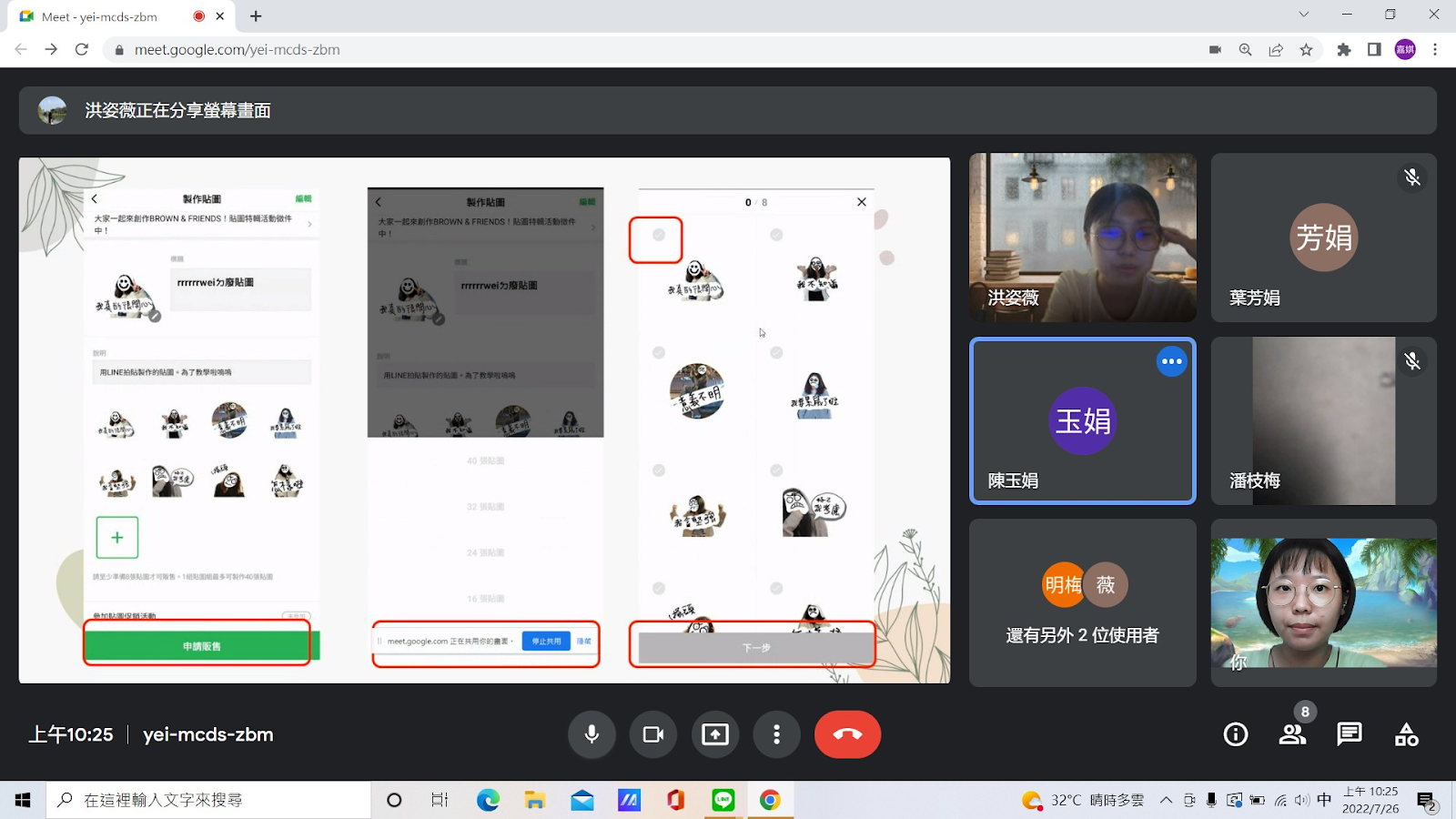Open zoom magnifier in address bar
1456x819 pixels.
(1245, 49)
